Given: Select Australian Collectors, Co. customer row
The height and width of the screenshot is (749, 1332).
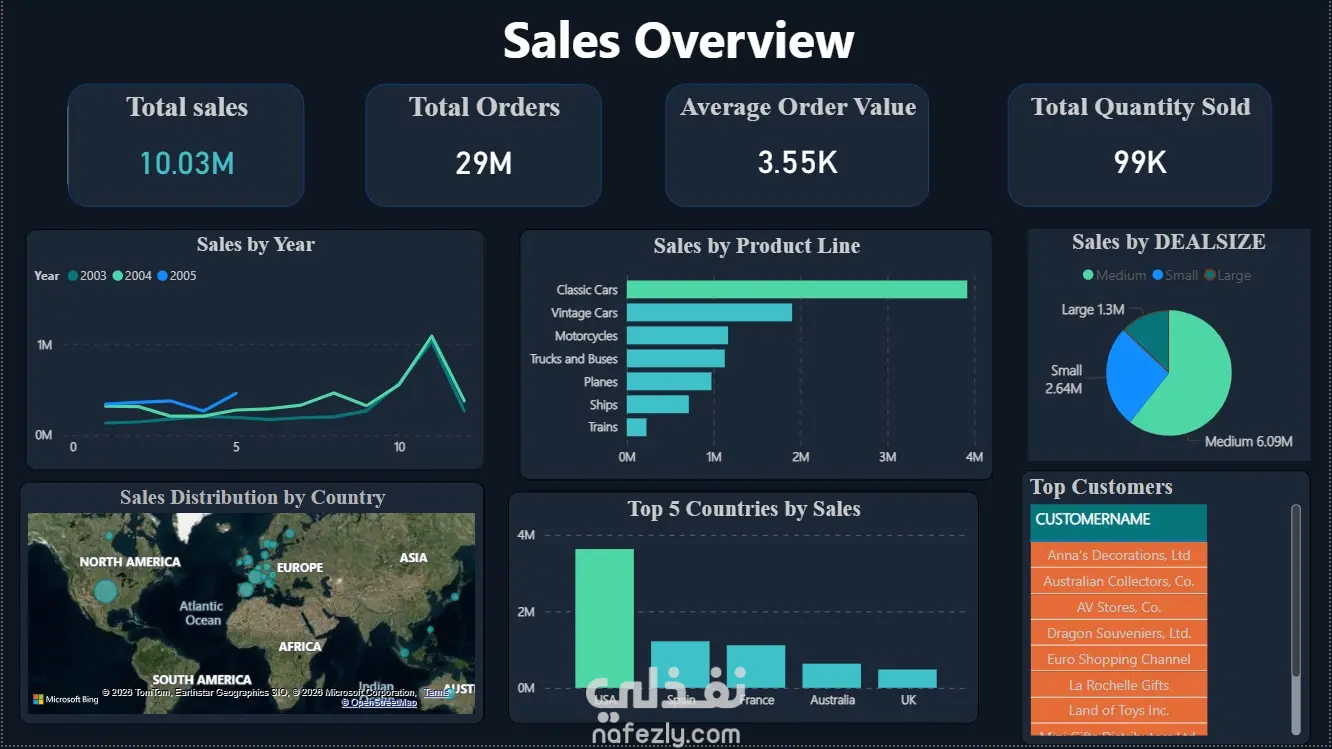Looking at the screenshot, I should 1119,581.
